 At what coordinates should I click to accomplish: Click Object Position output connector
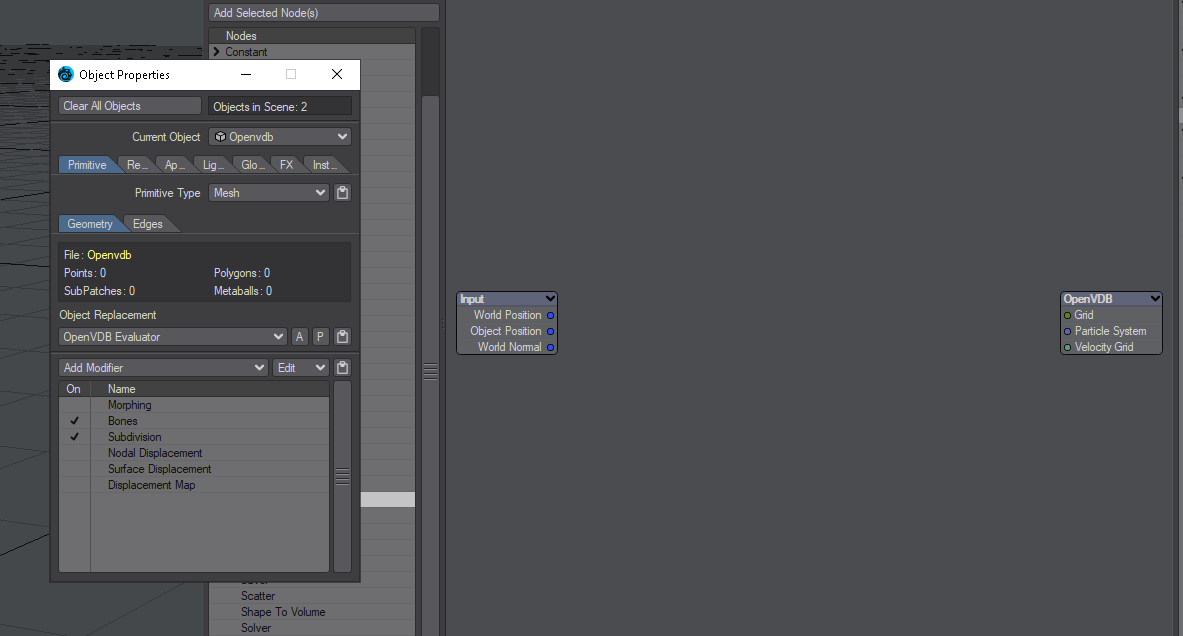(x=550, y=331)
